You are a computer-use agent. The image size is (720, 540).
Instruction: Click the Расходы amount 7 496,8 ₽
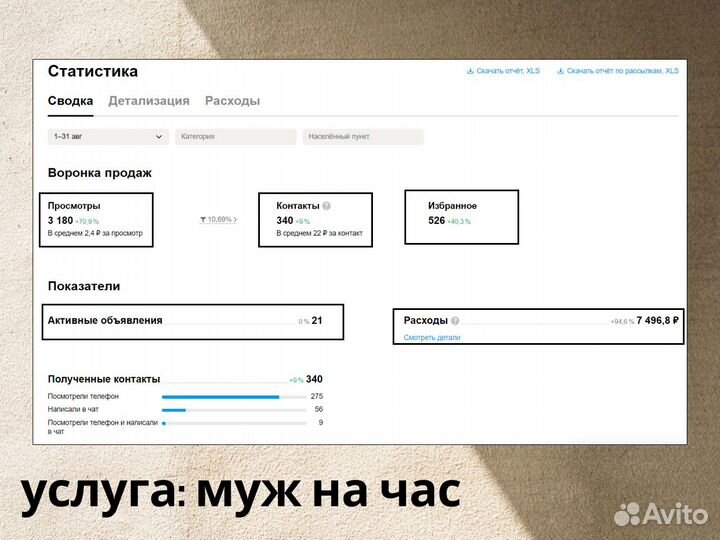coord(657,321)
